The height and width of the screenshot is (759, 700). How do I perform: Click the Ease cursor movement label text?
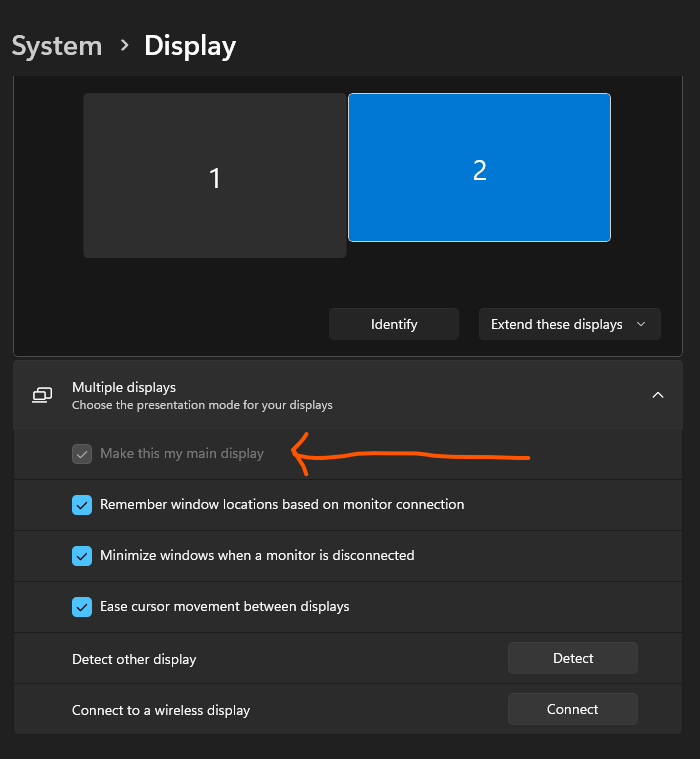[x=225, y=607]
